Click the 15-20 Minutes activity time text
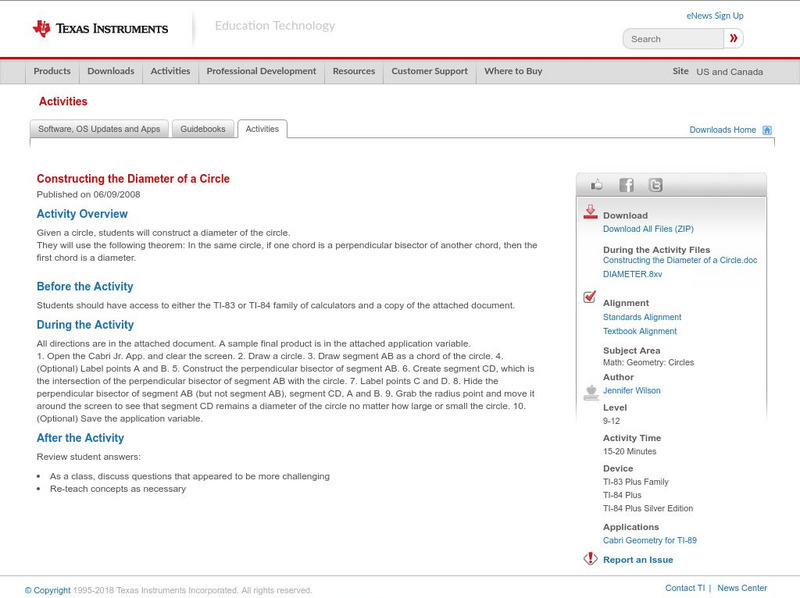 point(630,451)
